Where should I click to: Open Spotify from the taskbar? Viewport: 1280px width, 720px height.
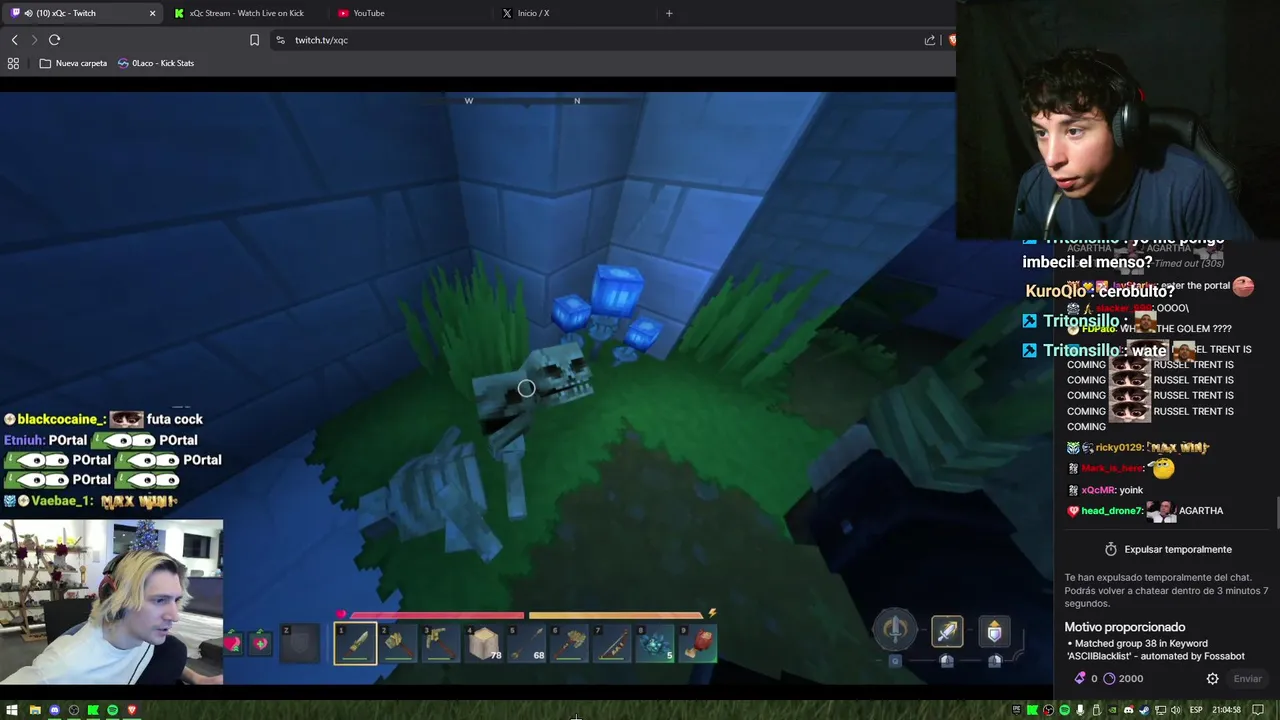tap(112, 710)
